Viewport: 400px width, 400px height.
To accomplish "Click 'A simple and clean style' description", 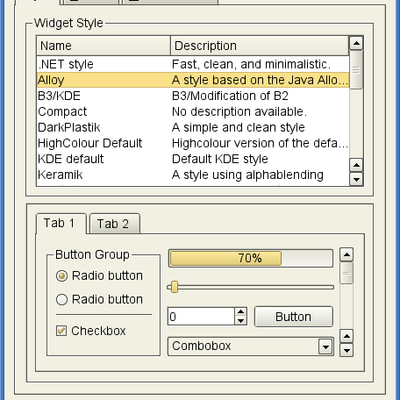I will (x=238, y=127).
